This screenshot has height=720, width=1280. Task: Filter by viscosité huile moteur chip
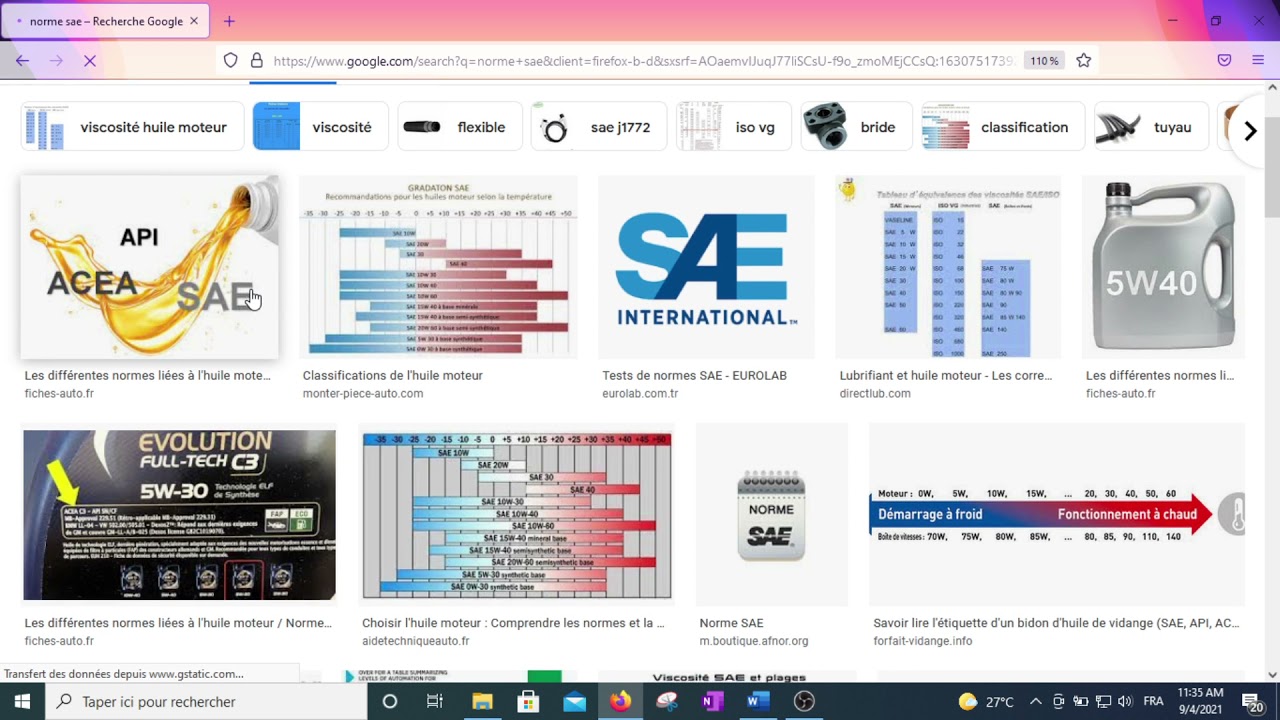coord(133,127)
